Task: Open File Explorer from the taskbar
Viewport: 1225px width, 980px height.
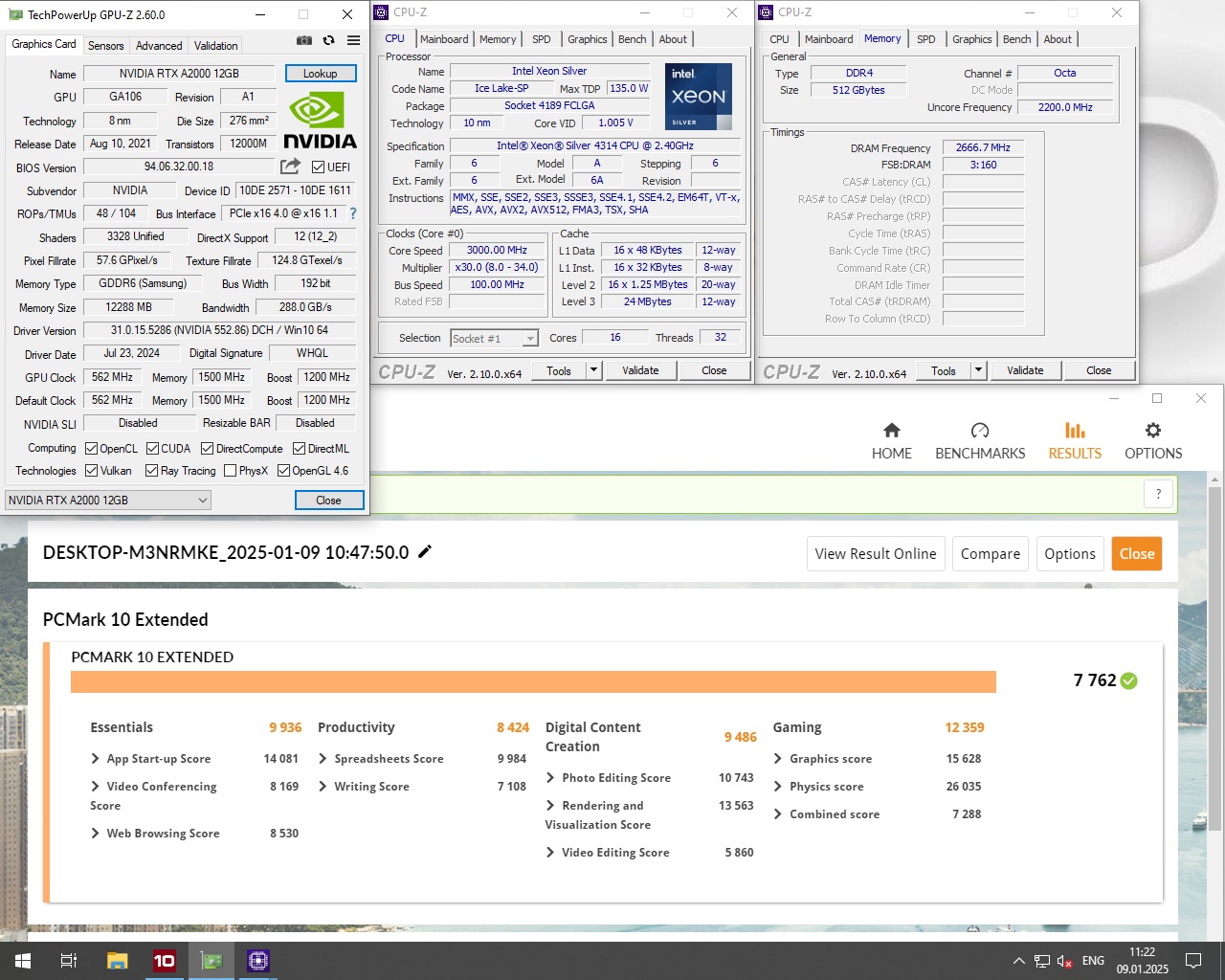Action: click(x=117, y=960)
